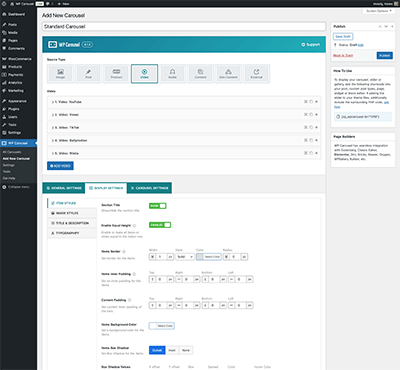Image resolution: width=400 pixels, height=370 pixels.
Task: Remove the YouTube video row
Action: tap(316, 102)
